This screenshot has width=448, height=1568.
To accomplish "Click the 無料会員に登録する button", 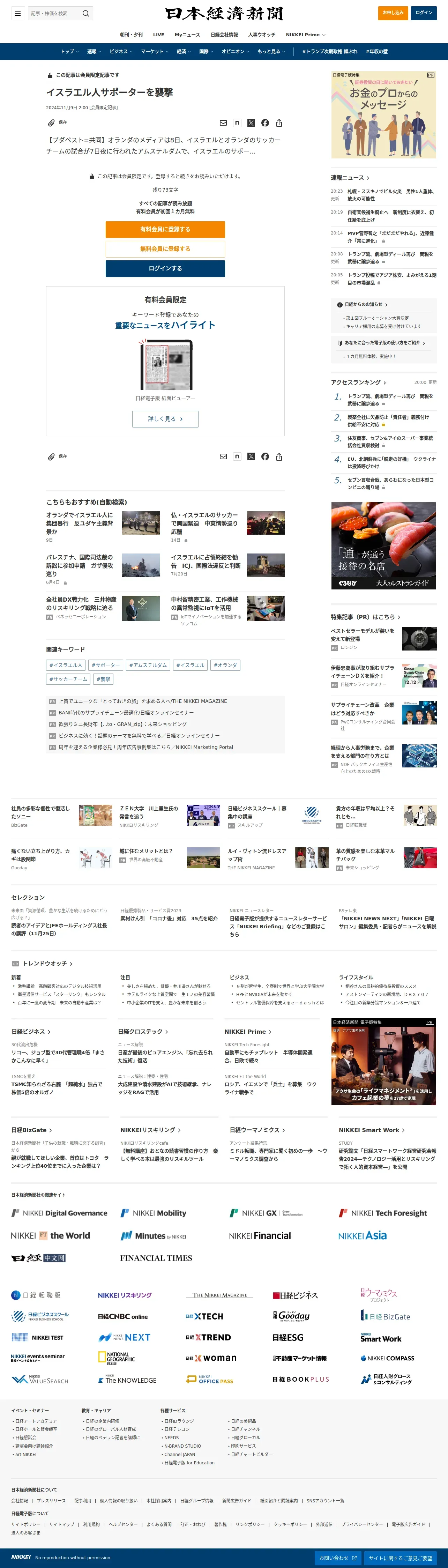I will coord(165,249).
